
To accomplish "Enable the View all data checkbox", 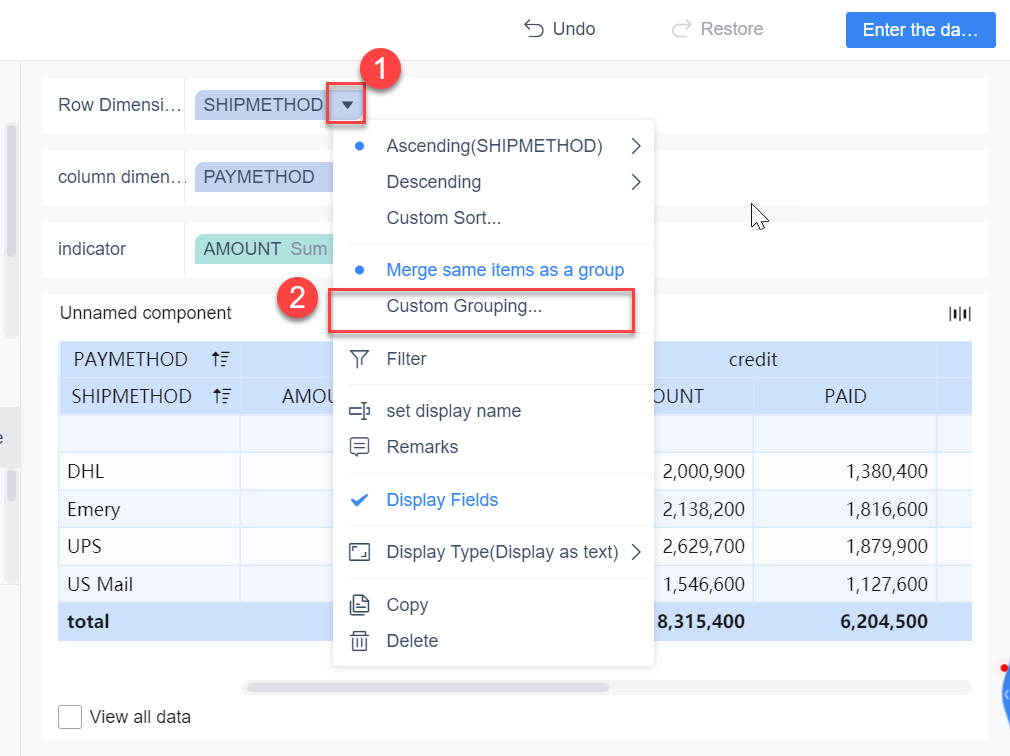I will click(x=70, y=717).
